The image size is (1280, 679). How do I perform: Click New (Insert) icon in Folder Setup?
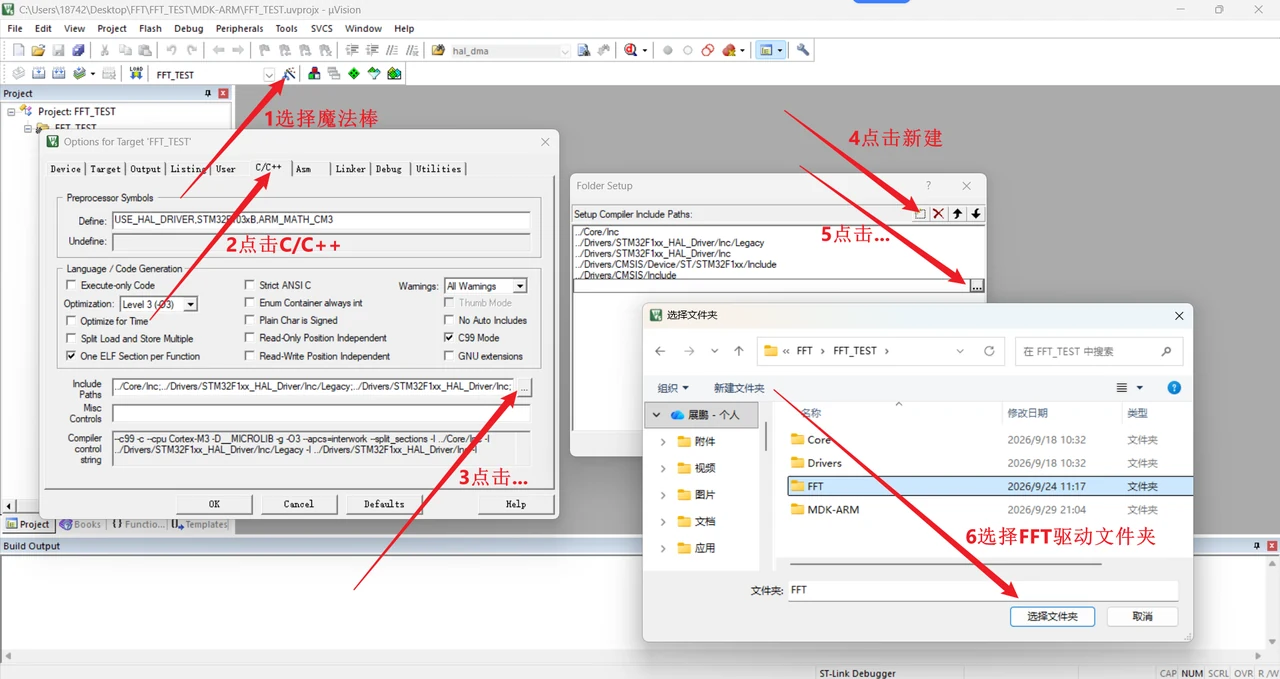(x=920, y=214)
